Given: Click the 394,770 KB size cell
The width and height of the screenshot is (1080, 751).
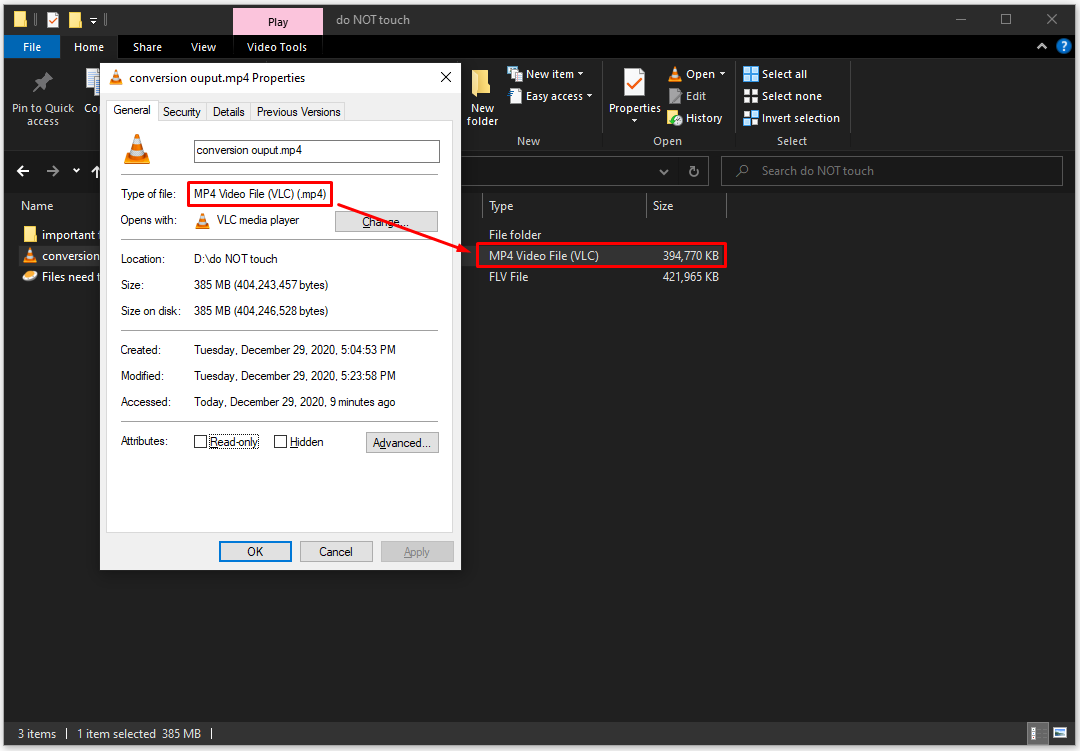Looking at the screenshot, I should [x=690, y=256].
